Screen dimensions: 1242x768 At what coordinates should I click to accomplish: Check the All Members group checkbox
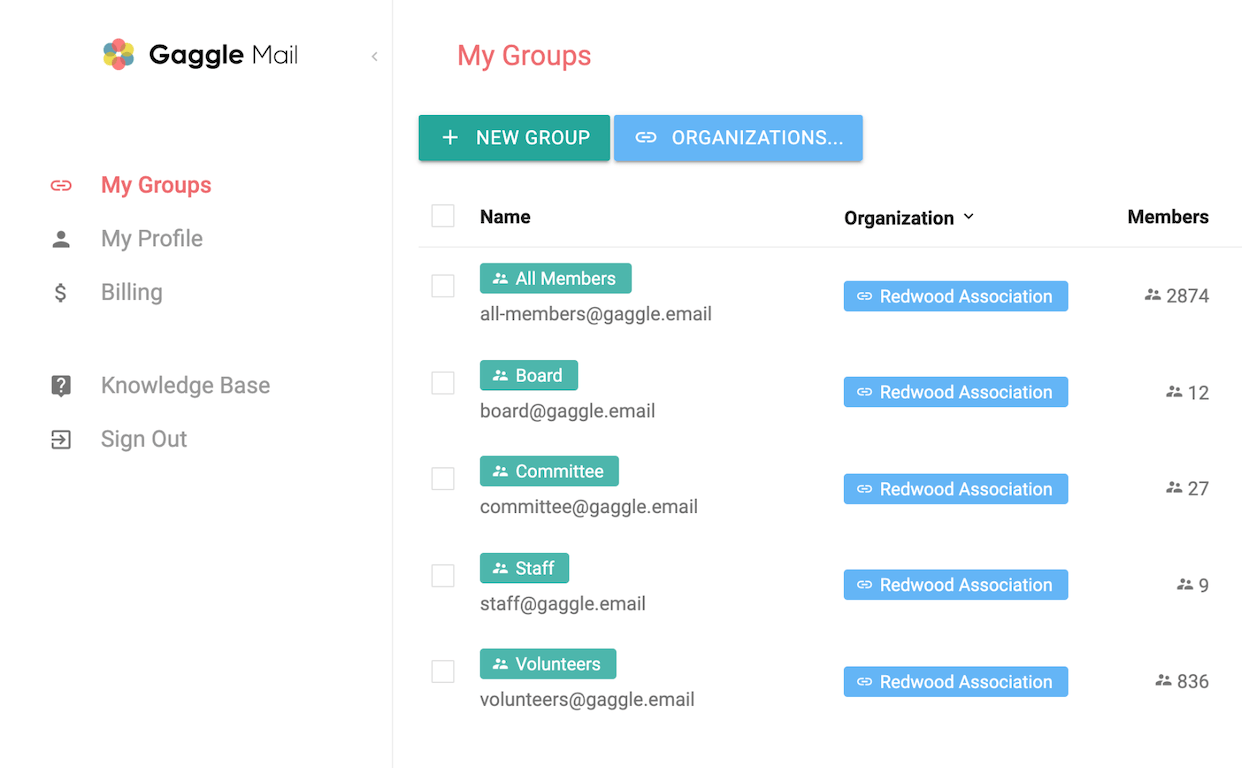click(443, 286)
